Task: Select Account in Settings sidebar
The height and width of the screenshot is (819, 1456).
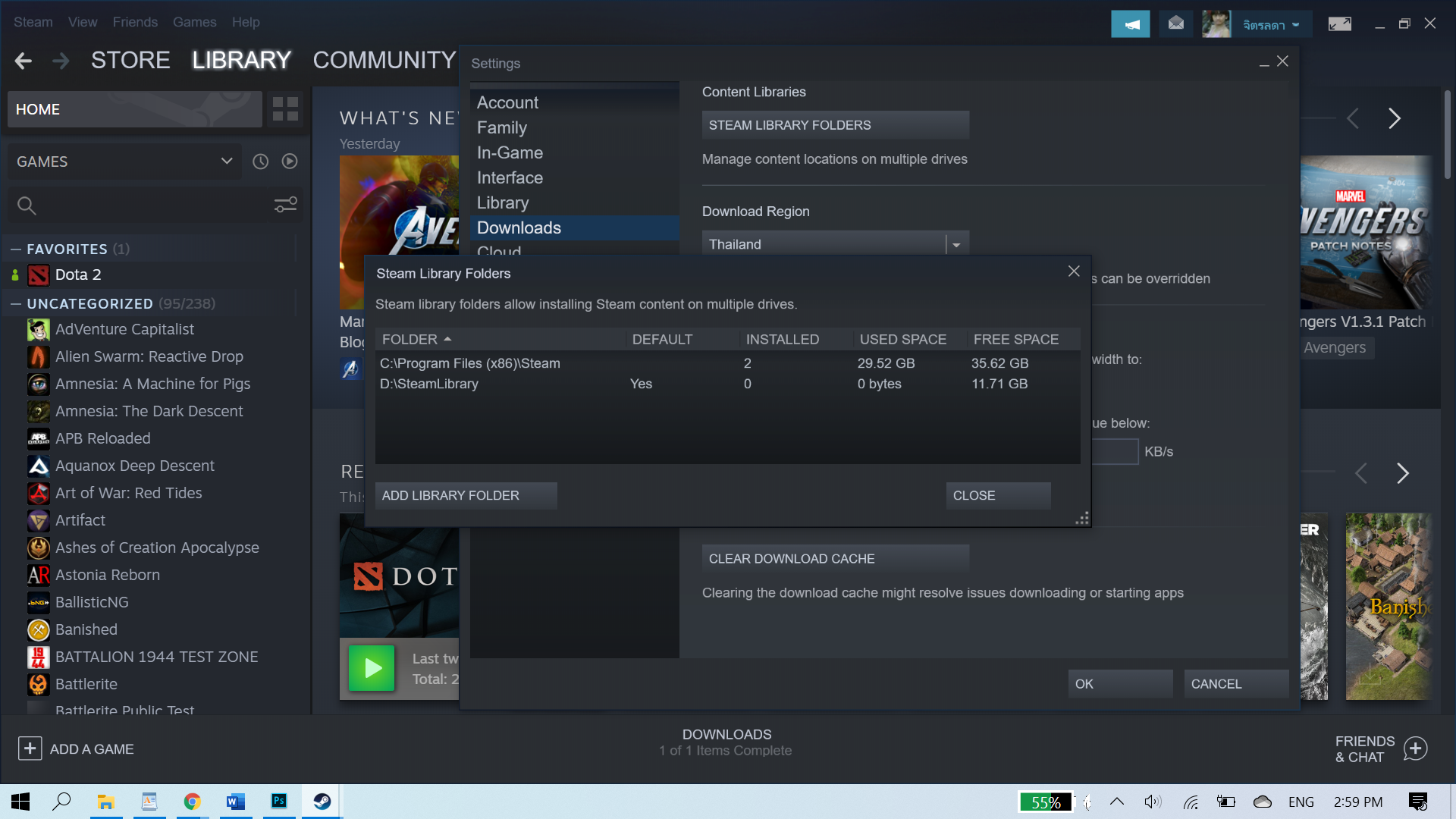Action: 574,102
